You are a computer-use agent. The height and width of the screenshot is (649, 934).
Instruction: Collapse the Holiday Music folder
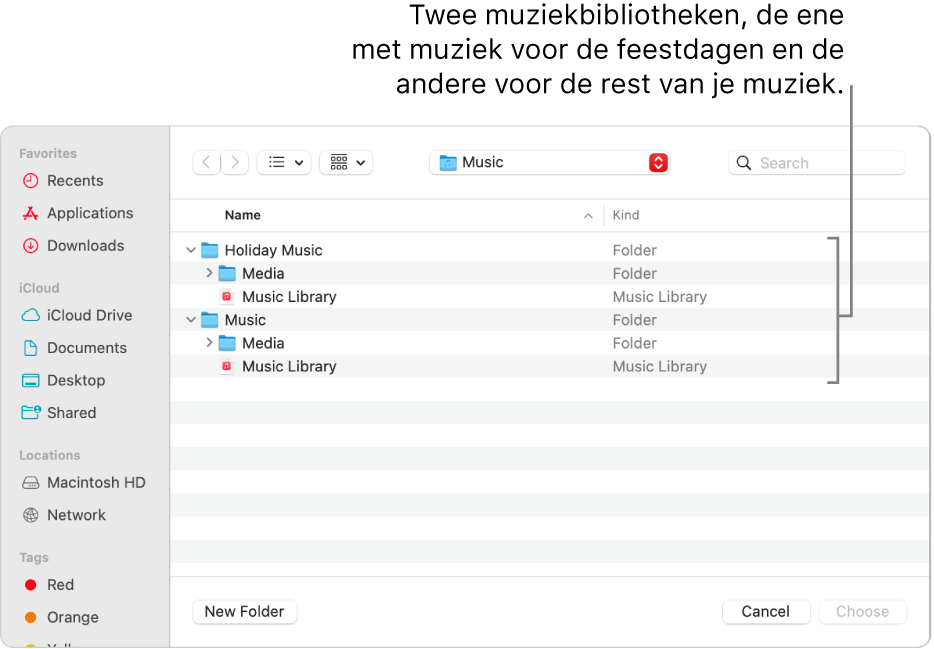coord(191,251)
